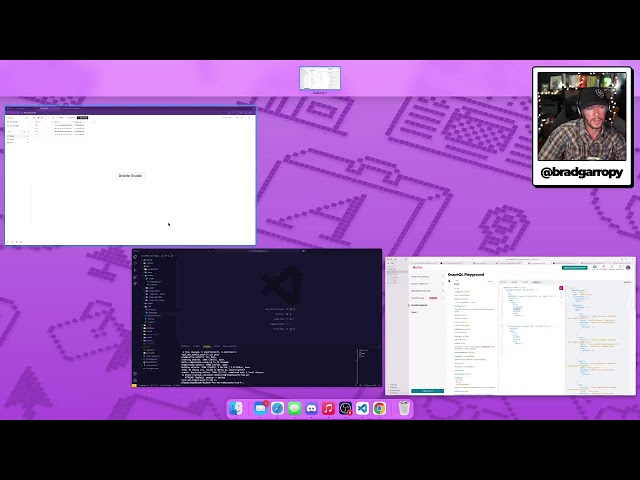Click the yellow remote indicator in VS Code status bar

134,385
